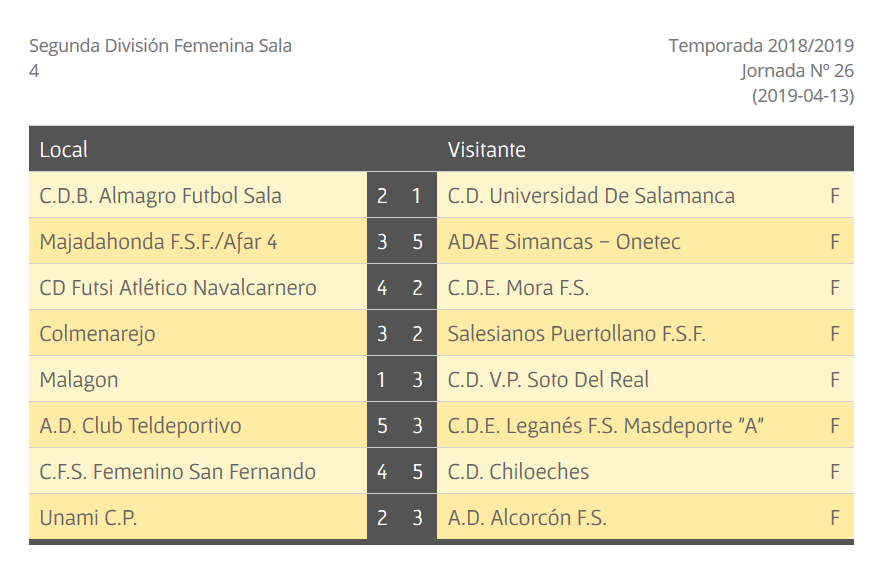
Task: Click the Visitante column header
Action: tap(486, 149)
